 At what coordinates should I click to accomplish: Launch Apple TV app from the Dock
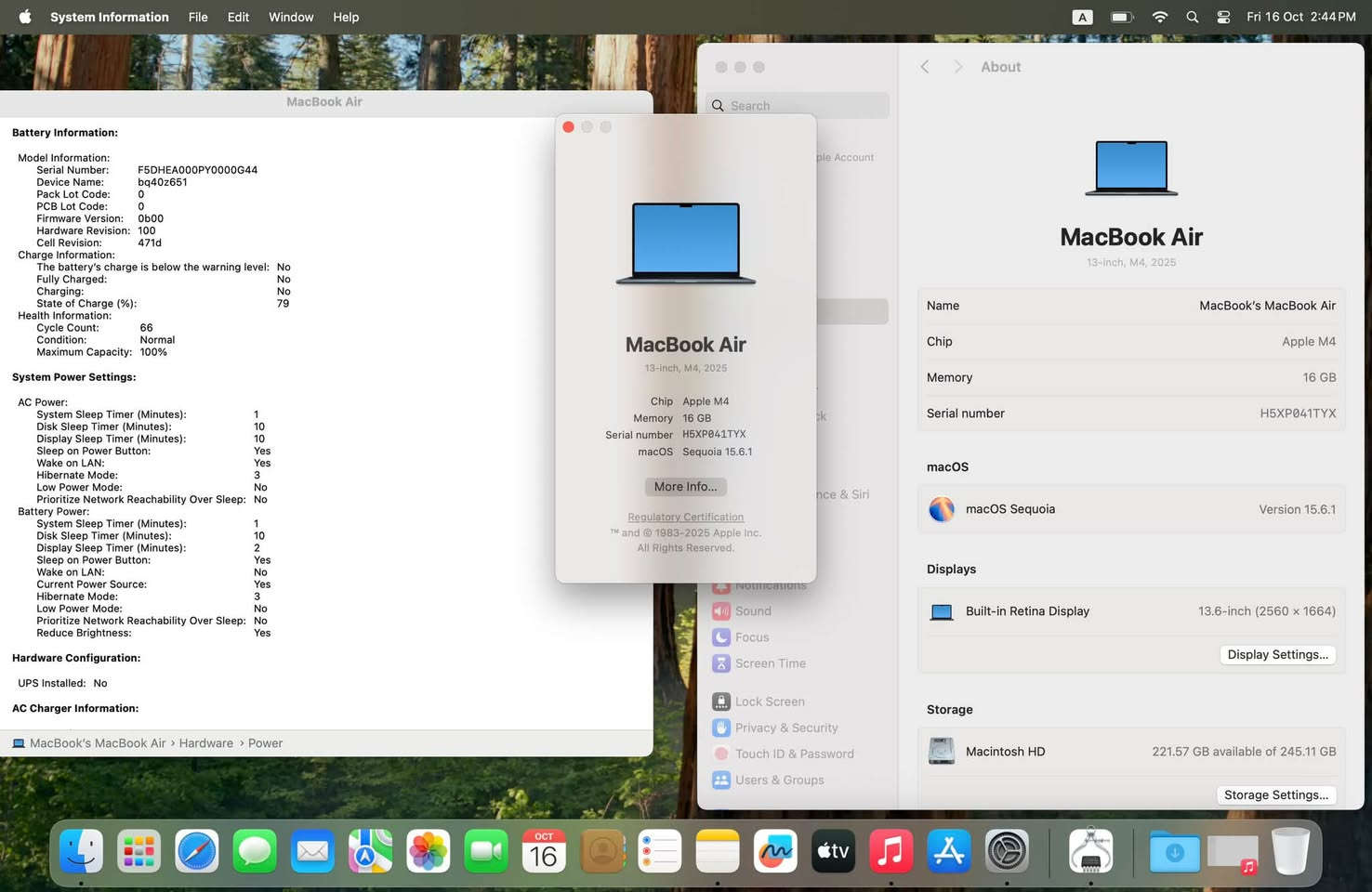[833, 851]
